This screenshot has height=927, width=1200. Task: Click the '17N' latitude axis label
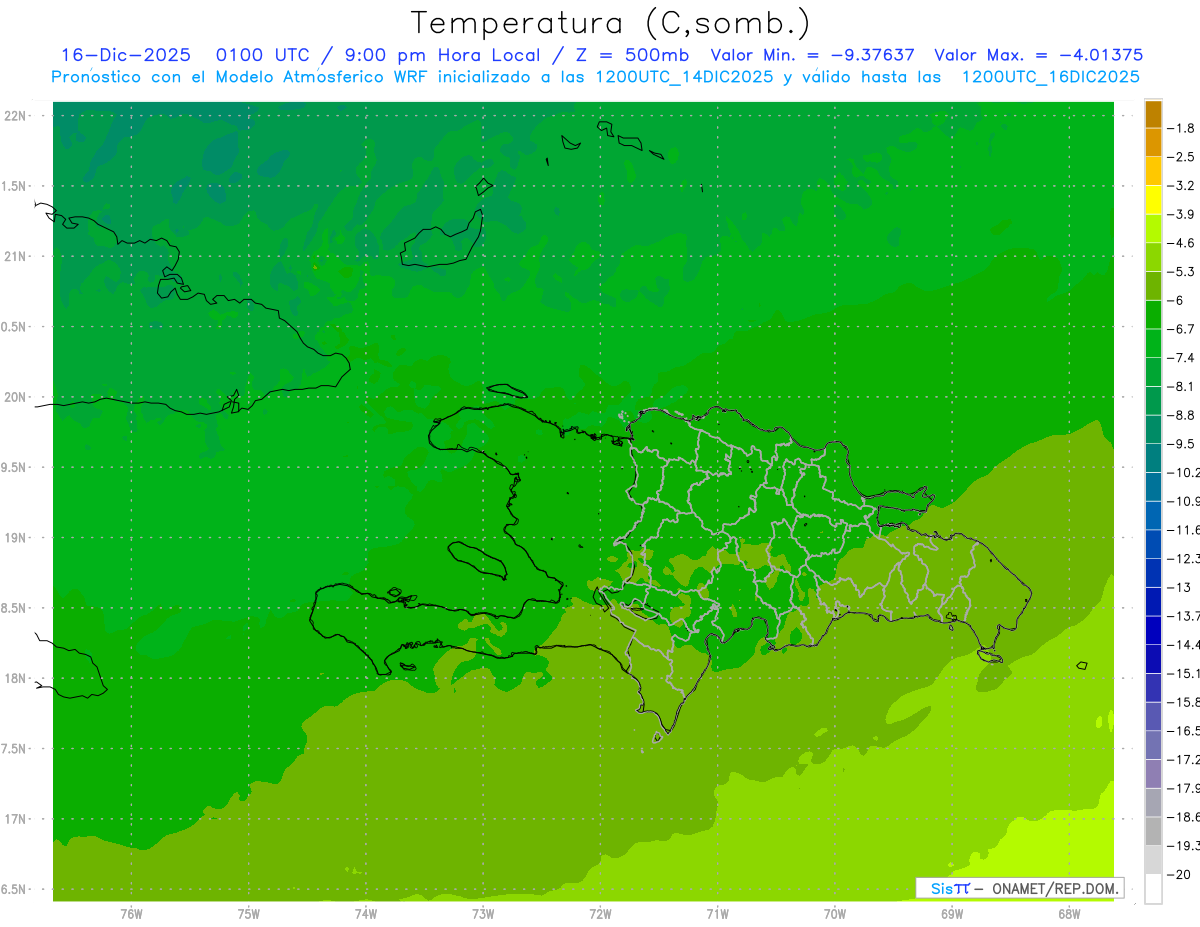click(15, 819)
